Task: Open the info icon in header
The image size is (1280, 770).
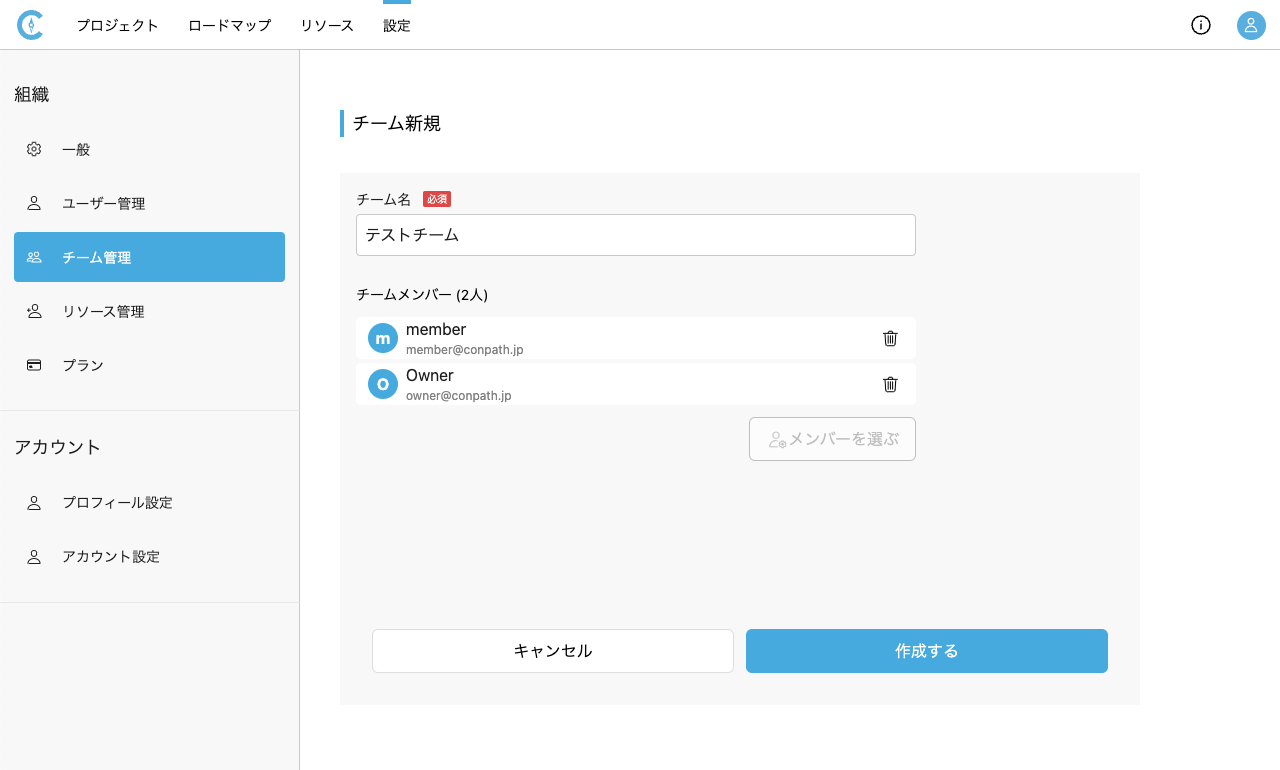Action: [1201, 25]
